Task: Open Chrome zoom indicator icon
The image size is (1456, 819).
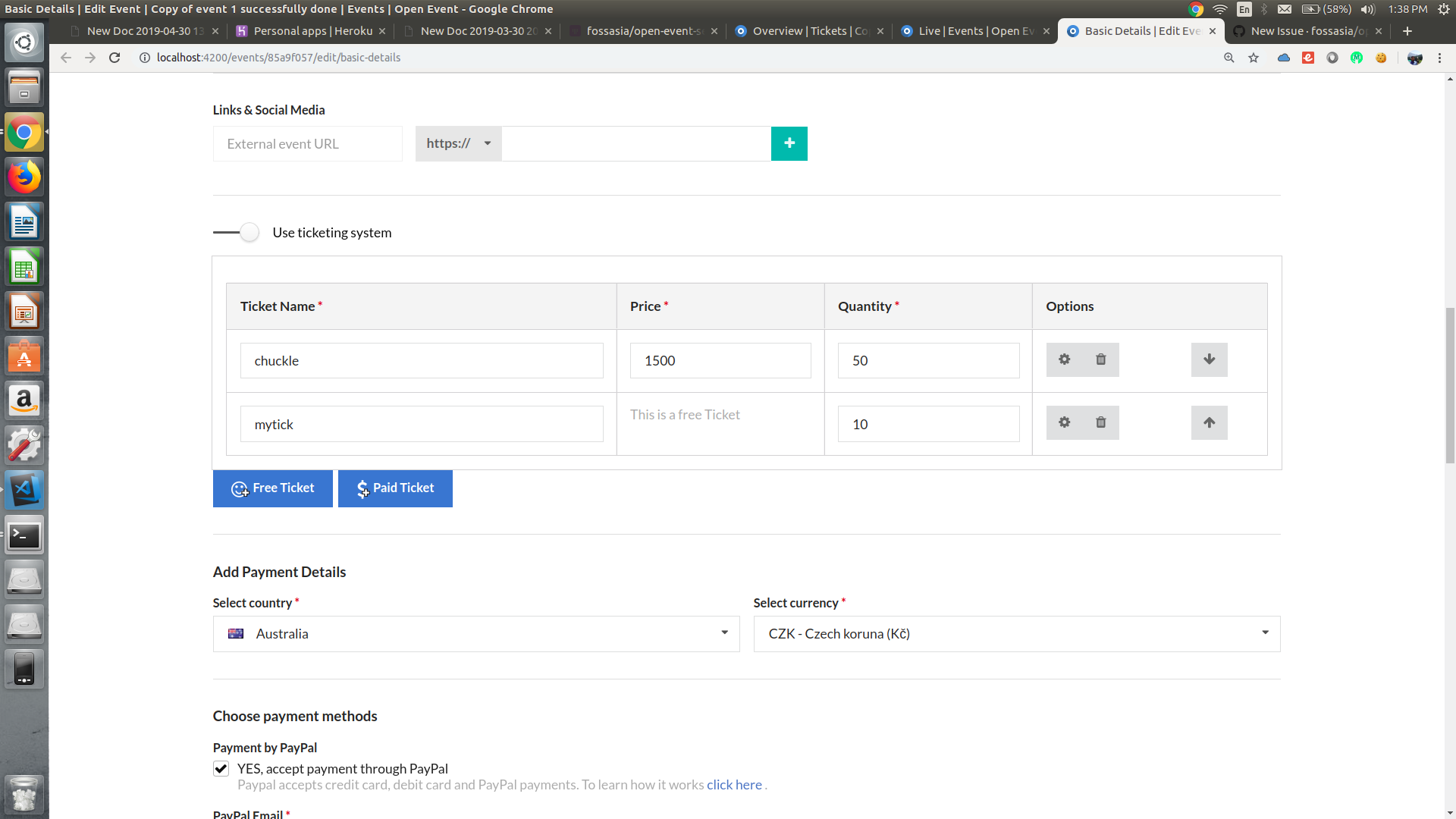Action: pyautogui.click(x=1229, y=58)
